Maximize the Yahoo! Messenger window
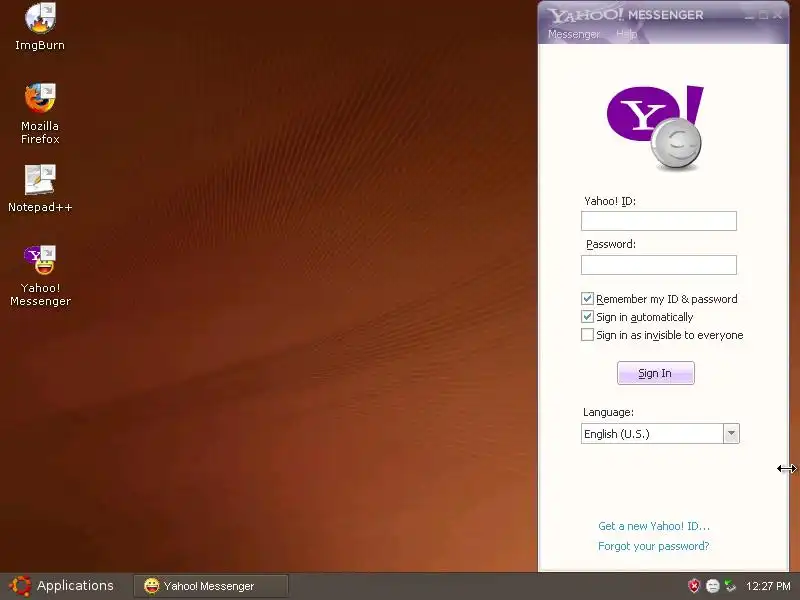The image size is (800, 600). pyautogui.click(x=763, y=15)
